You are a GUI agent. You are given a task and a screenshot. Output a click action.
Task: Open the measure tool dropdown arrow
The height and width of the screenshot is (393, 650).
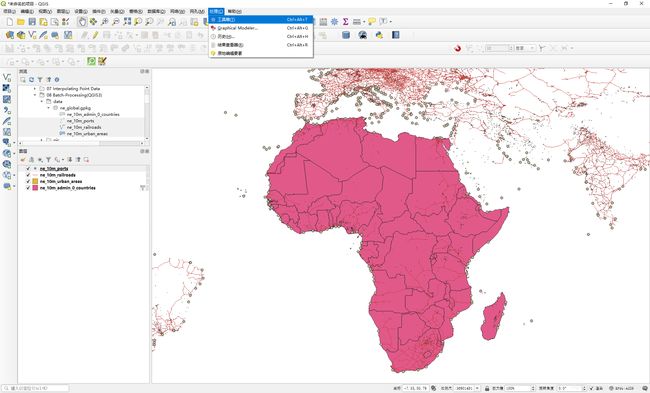[x=364, y=22]
